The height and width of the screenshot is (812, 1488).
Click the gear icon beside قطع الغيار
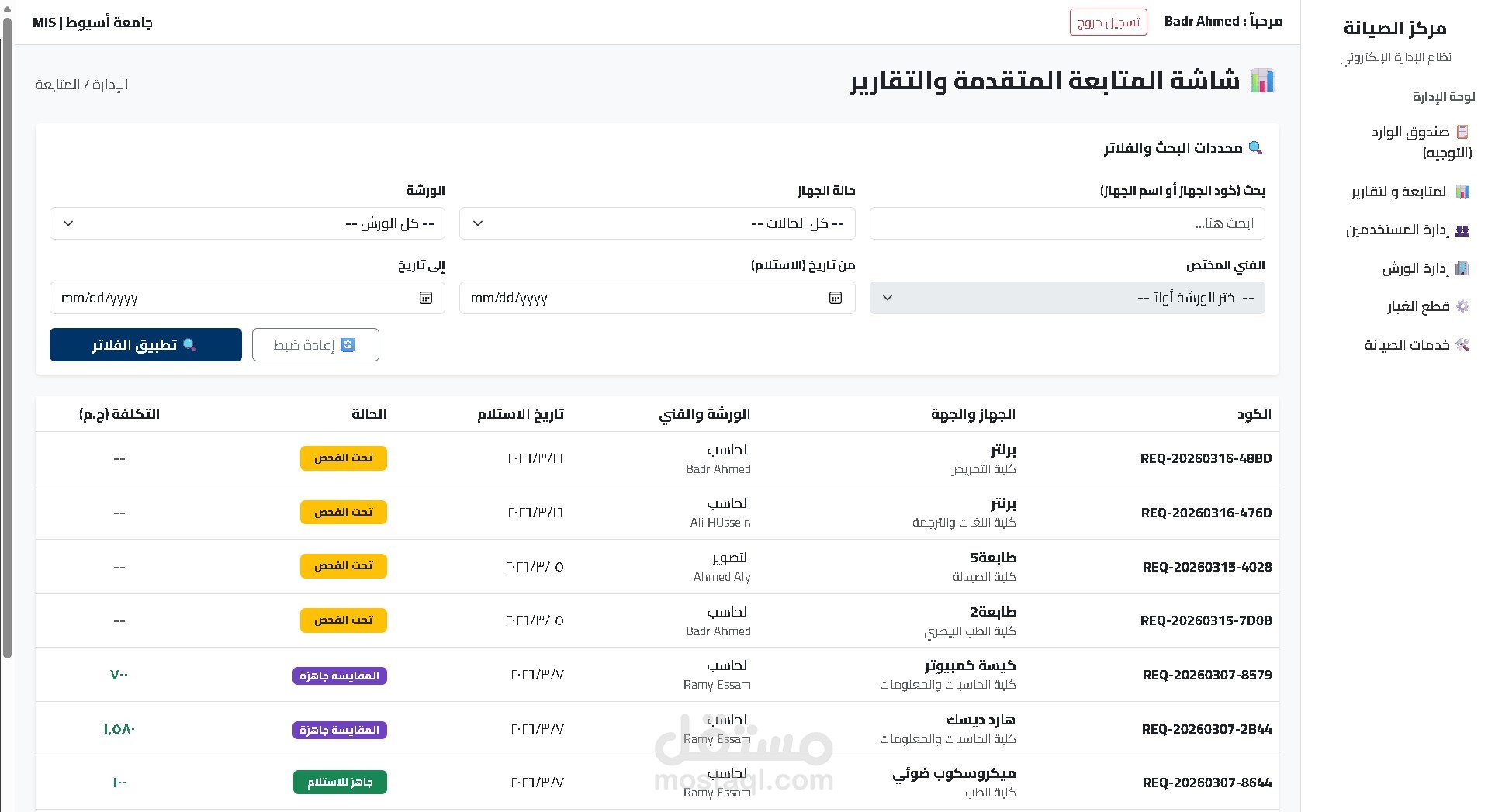[1462, 306]
